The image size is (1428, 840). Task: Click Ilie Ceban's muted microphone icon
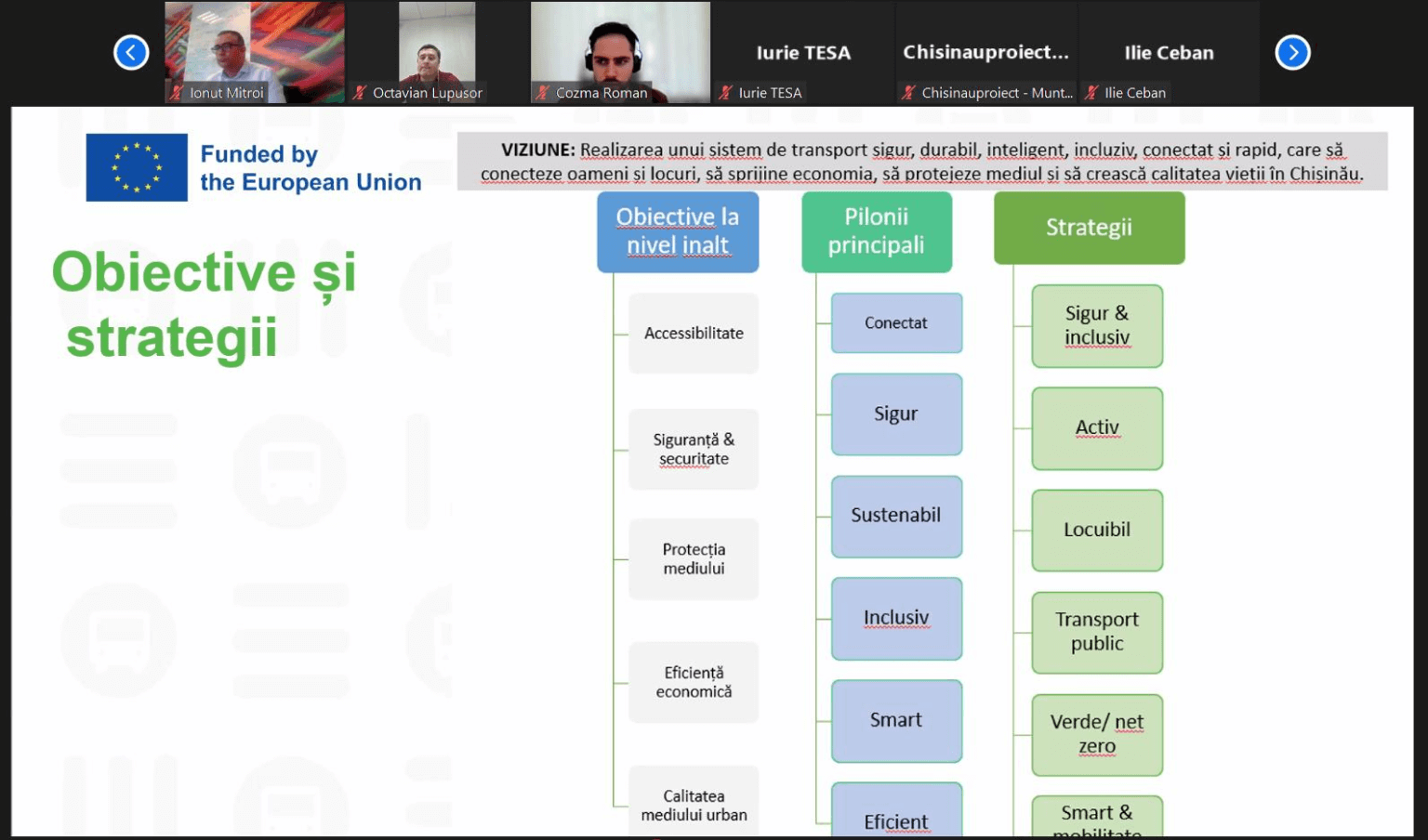(1091, 93)
